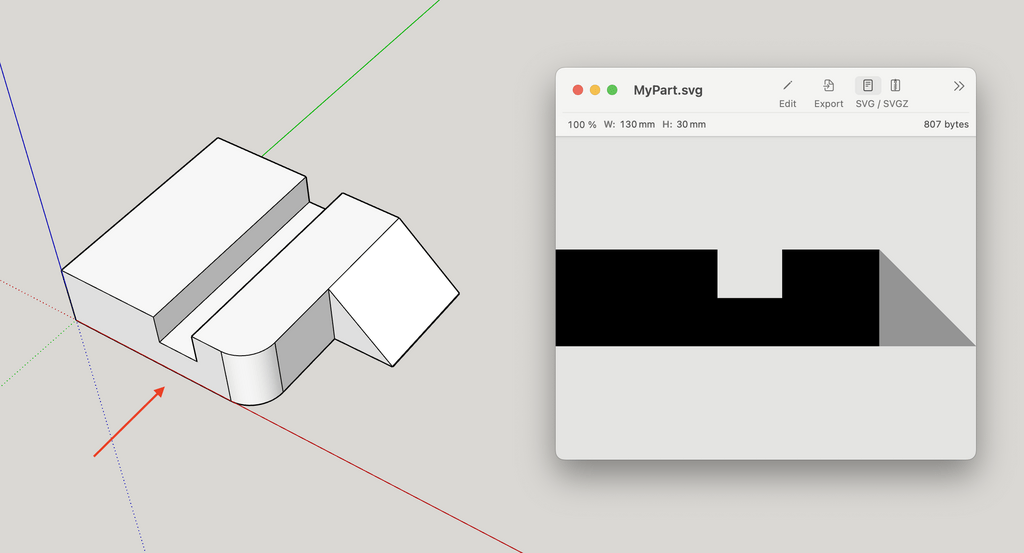The image size is (1024, 553).
Task: Switch to SVGZ compressed view icon
Action: pos(895,86)
